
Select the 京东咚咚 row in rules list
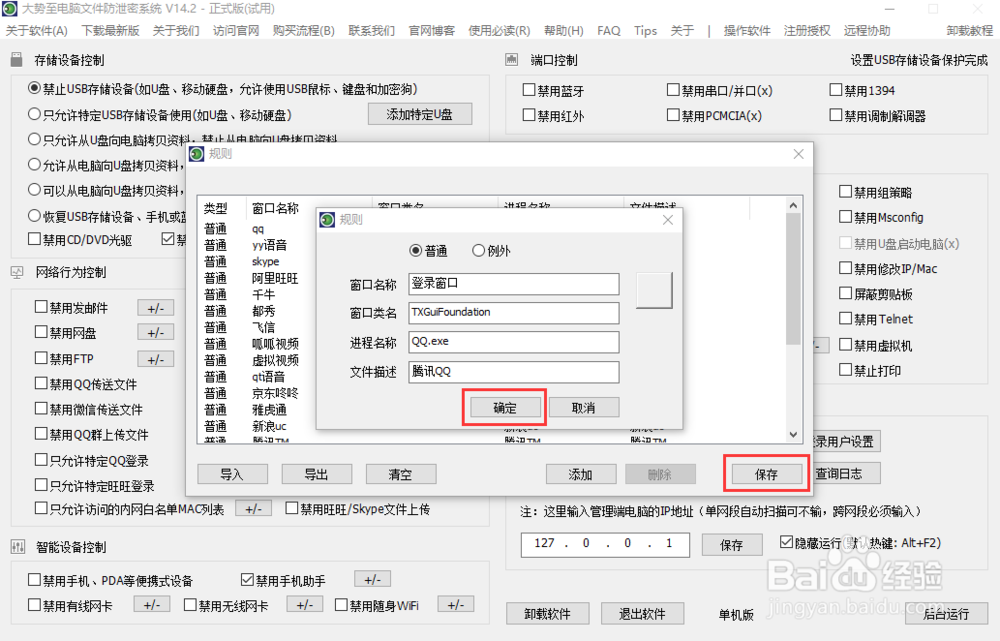tap(275, 393)
